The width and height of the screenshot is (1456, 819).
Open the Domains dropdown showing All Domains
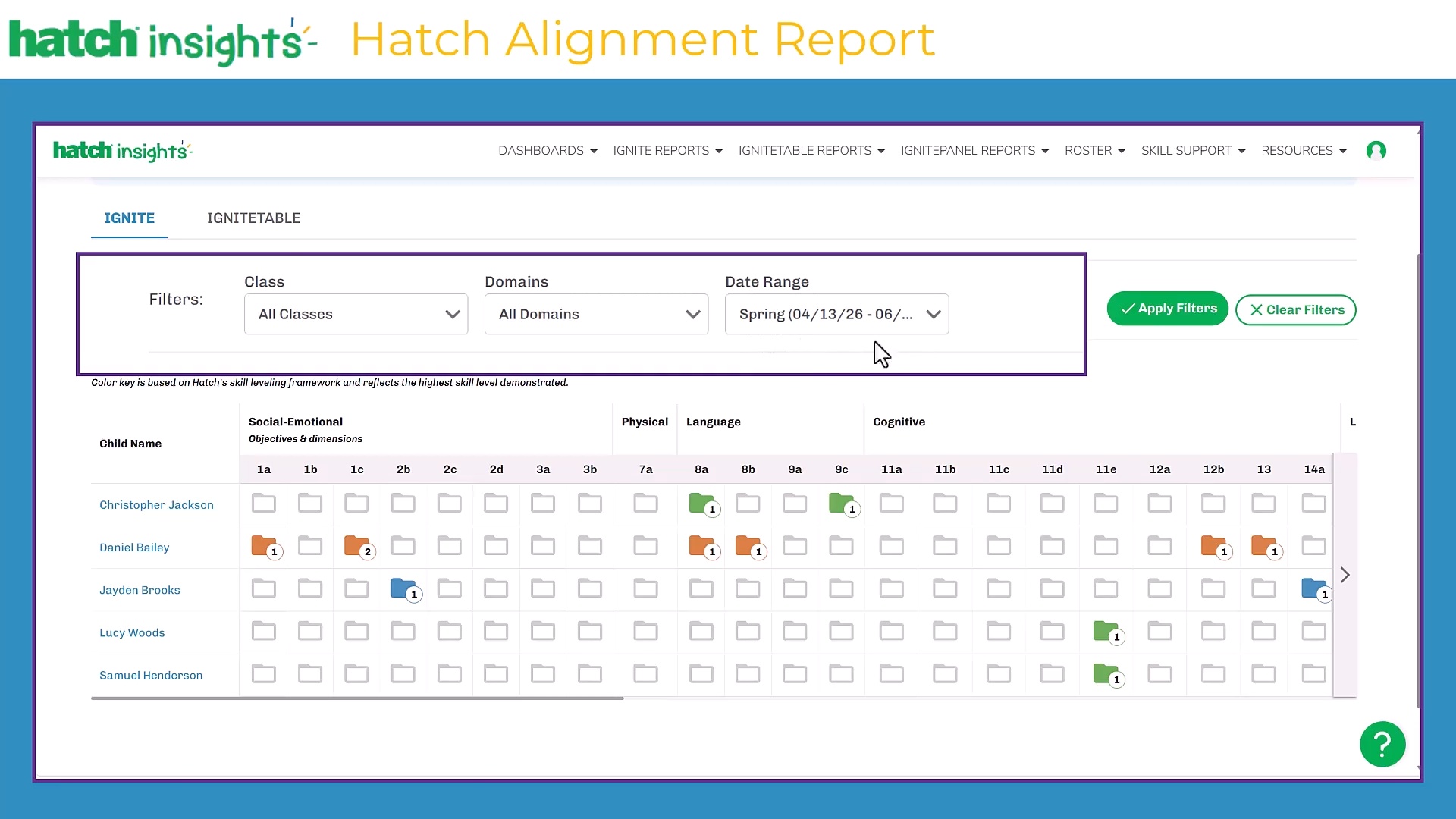click(596, 314)
